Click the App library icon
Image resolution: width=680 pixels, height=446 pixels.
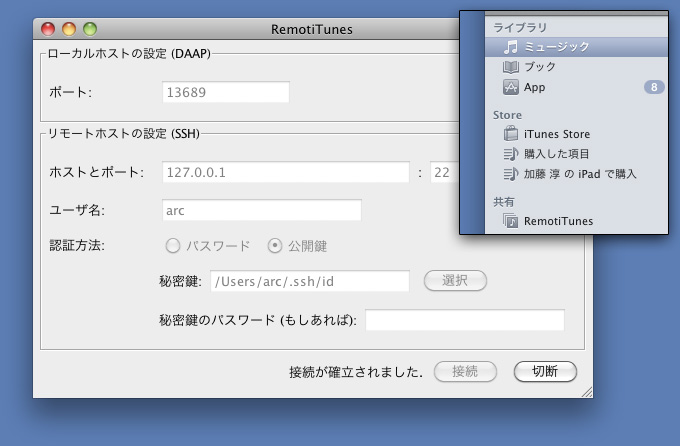tap(511, 88)
